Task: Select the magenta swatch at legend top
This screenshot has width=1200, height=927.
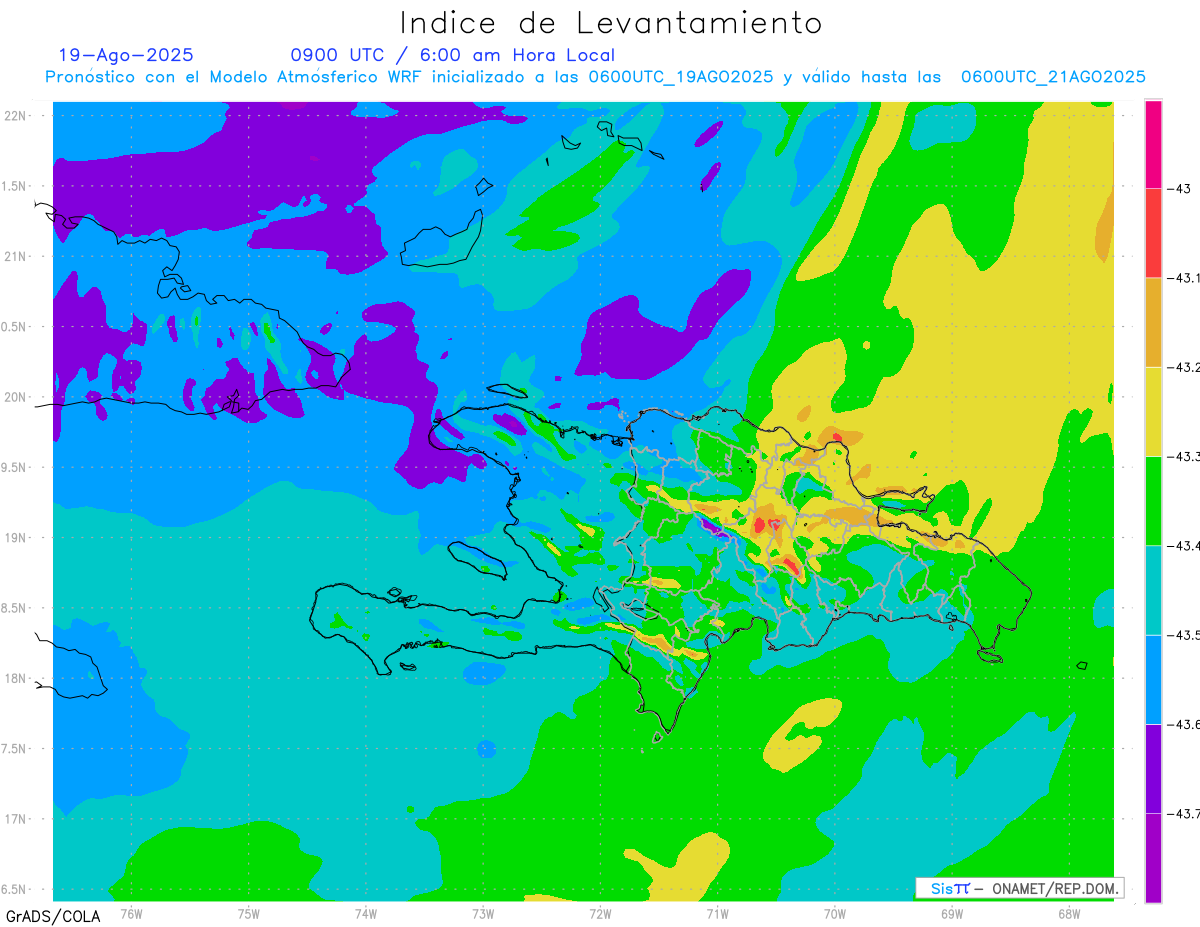Action: click(1153, 144)
